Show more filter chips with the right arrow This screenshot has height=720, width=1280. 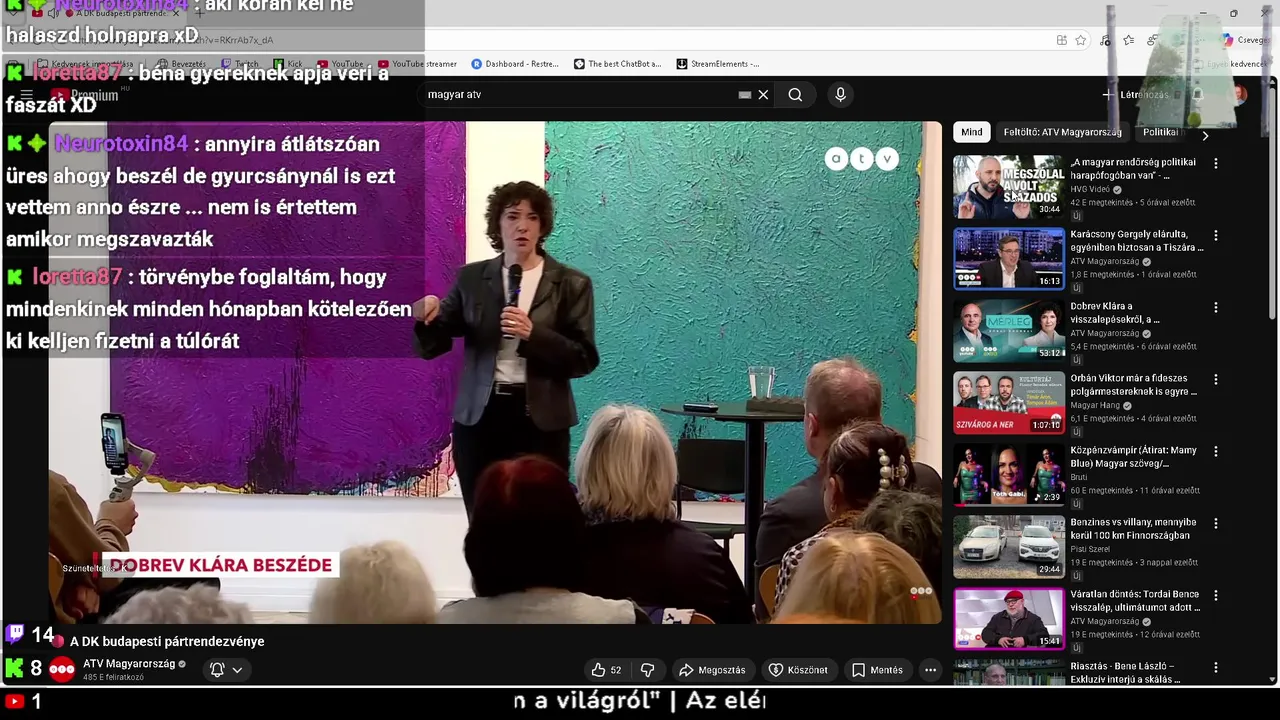point(1205,134)
